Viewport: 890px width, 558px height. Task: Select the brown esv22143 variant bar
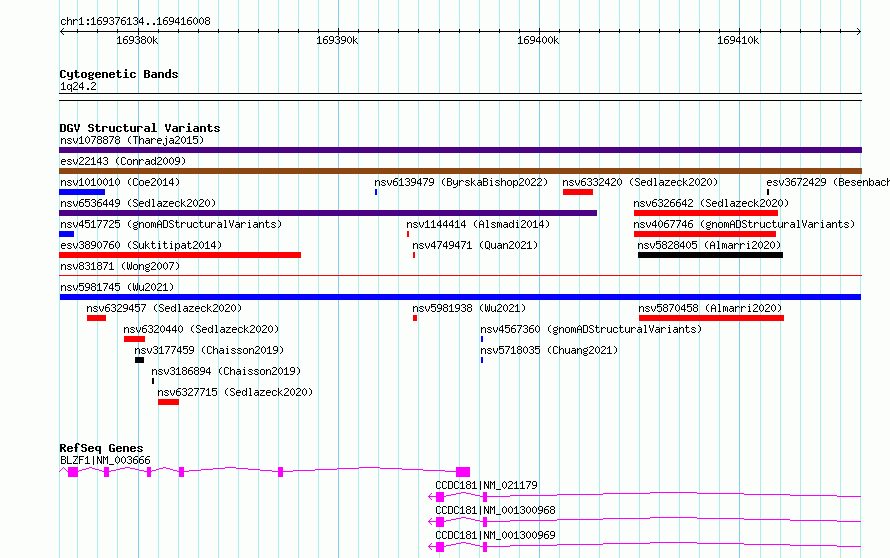pyautogui.click(x=460, y=171)
